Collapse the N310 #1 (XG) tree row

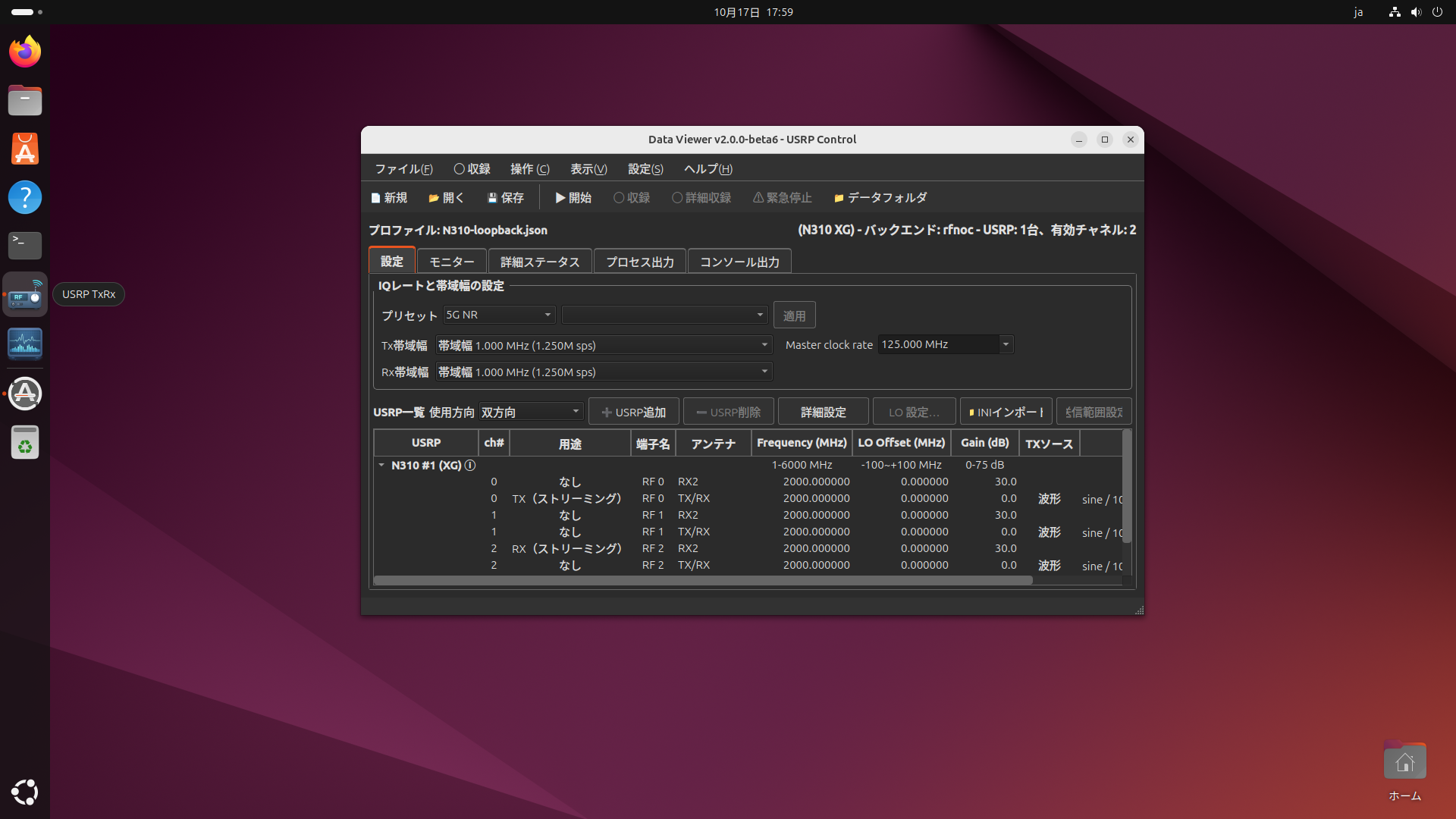(381, 465)
